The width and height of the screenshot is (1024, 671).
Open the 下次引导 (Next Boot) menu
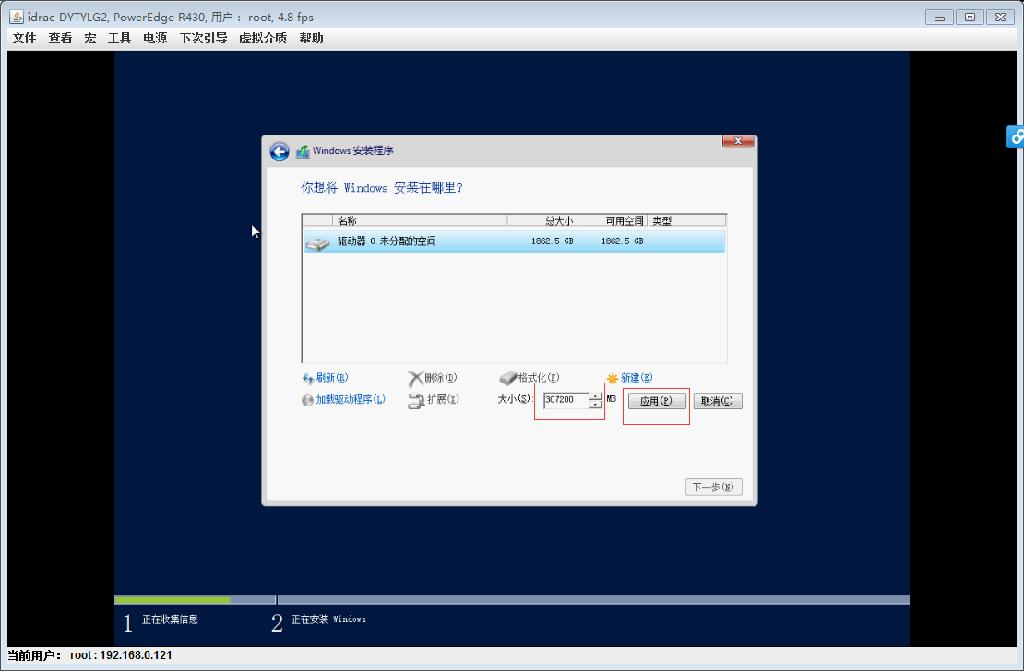point(204,37)
